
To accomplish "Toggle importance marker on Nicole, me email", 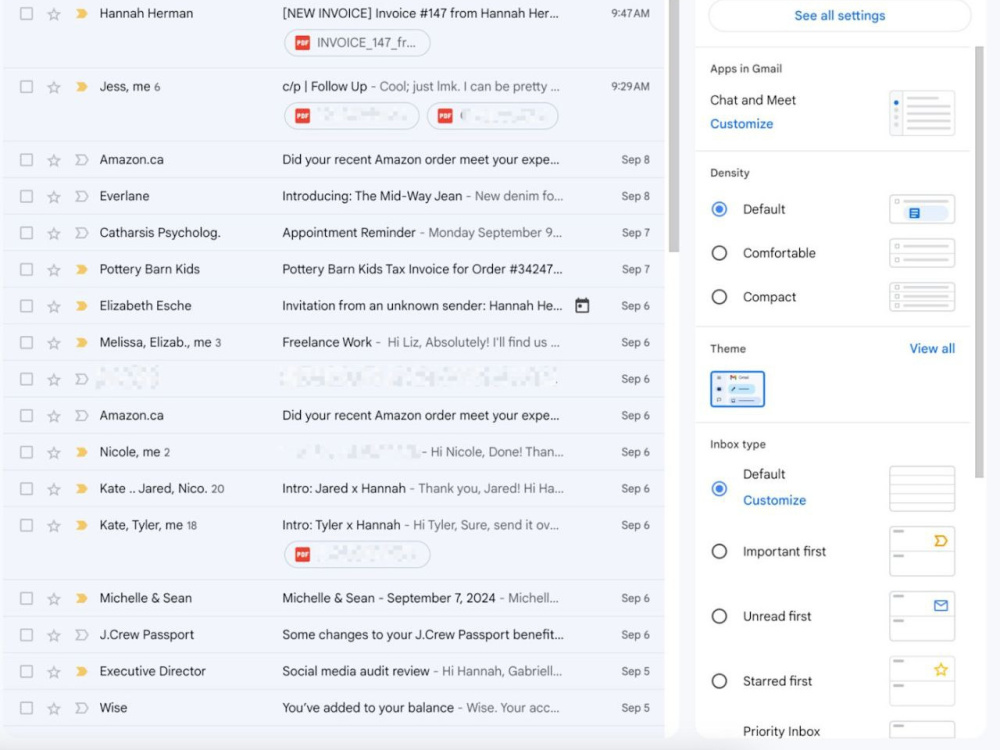I will [x=81, y=452].
